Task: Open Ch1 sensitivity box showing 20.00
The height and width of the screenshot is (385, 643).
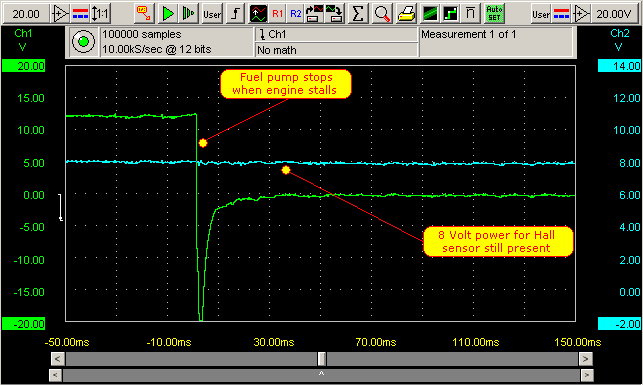Action: [26, 14]
